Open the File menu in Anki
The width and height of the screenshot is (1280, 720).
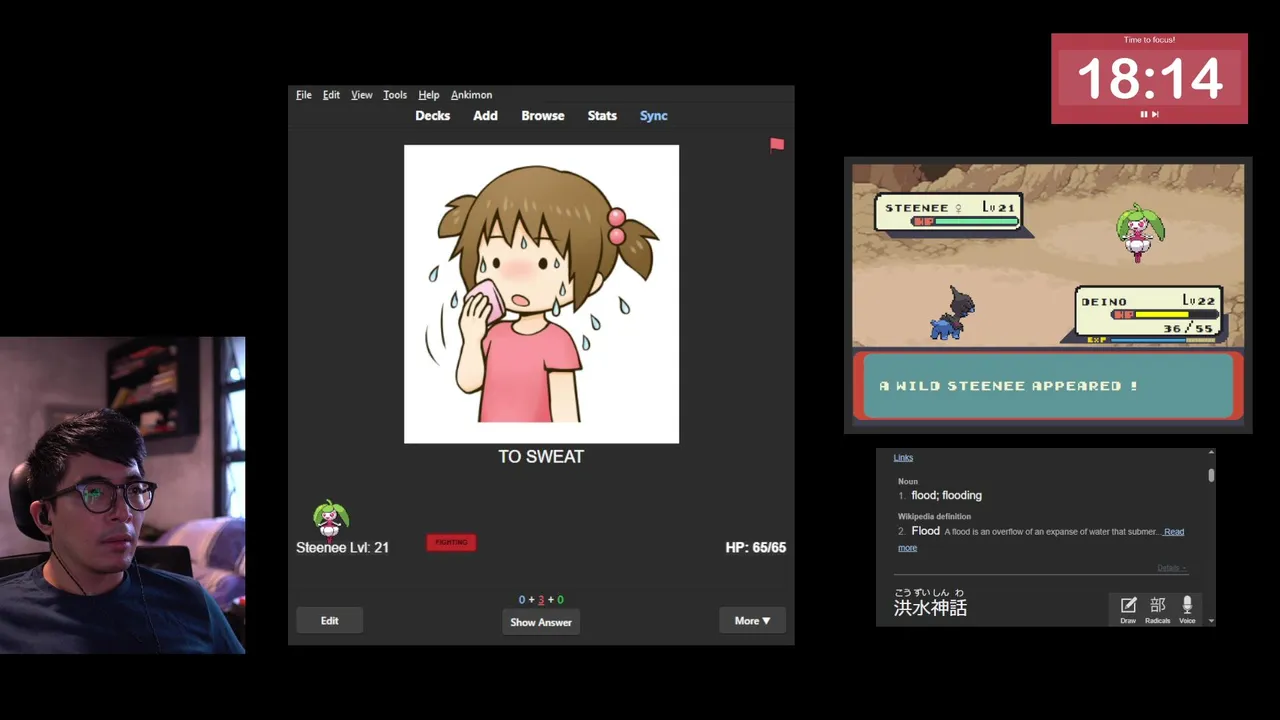click(x=303, y=95)
